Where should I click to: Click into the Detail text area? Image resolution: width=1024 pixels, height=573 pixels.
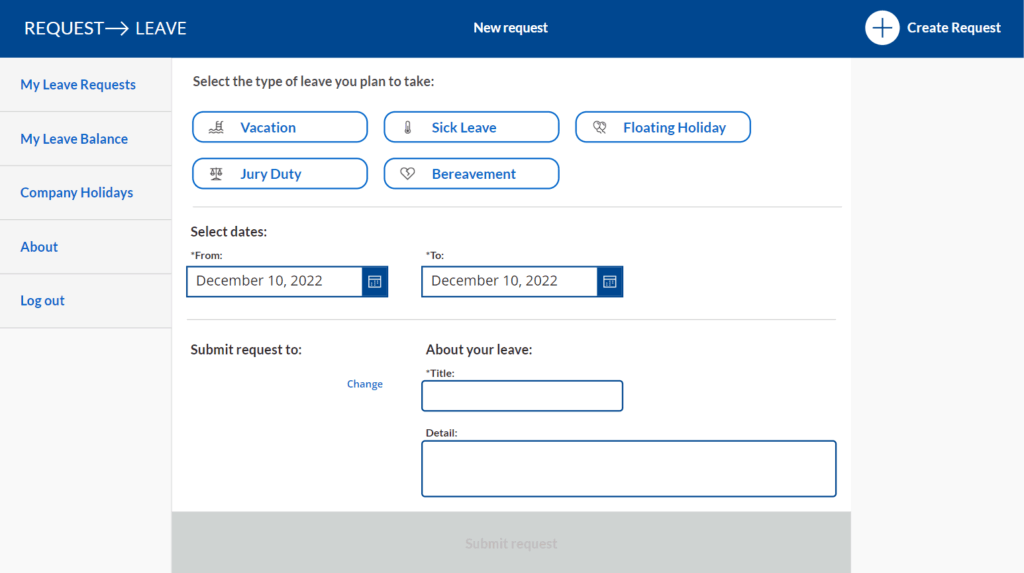628,468
